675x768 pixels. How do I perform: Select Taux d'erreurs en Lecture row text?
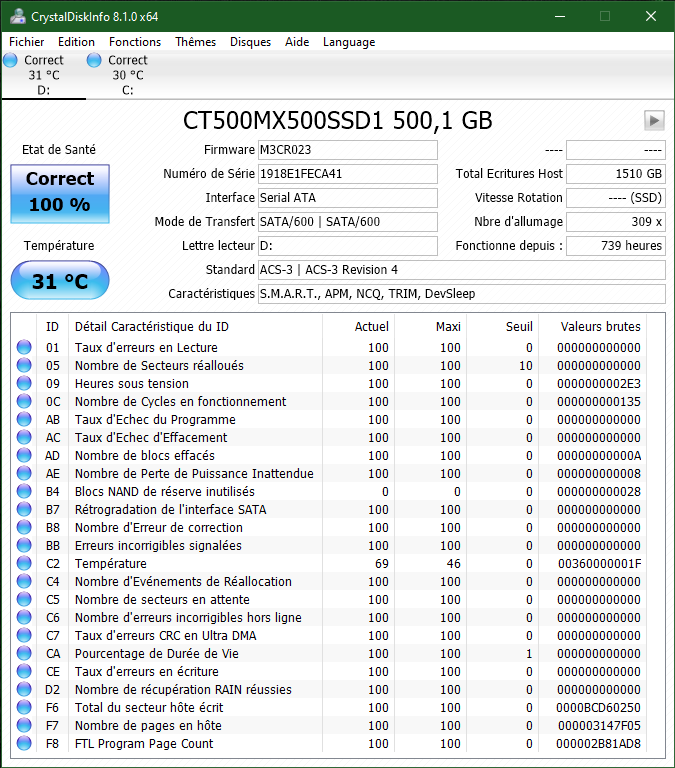pos(146,347)
